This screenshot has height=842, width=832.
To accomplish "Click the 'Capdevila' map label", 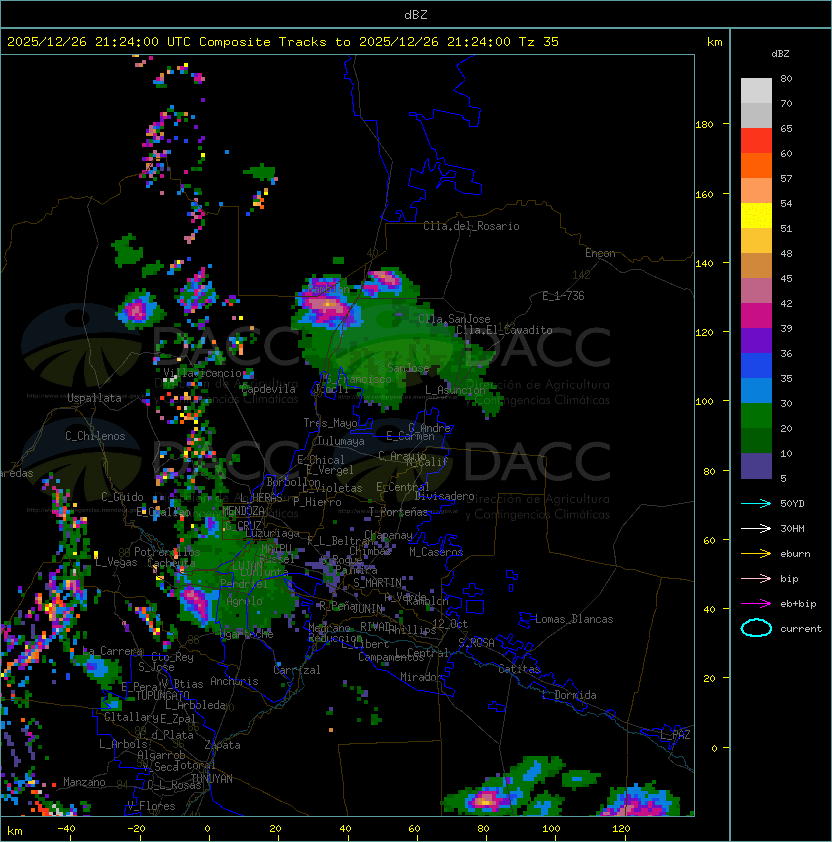I will pos(269,389).
